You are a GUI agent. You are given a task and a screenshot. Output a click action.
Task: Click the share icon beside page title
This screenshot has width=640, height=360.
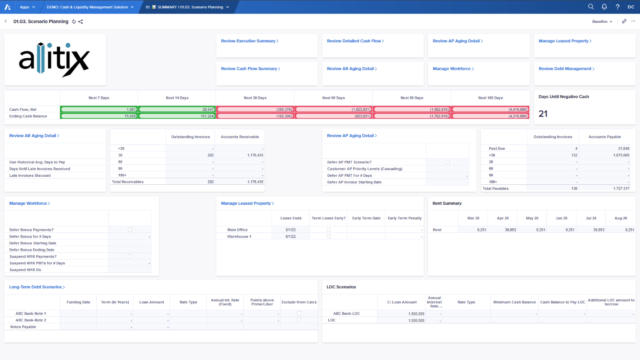coord(80,22)
